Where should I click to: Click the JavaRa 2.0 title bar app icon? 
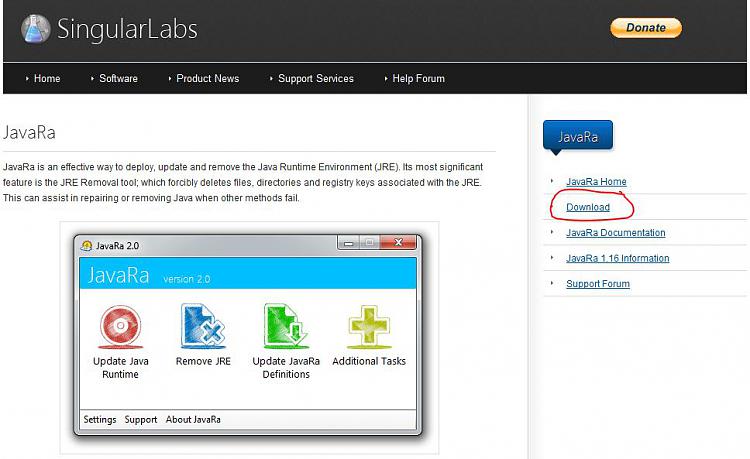click(x=87, y=246)
